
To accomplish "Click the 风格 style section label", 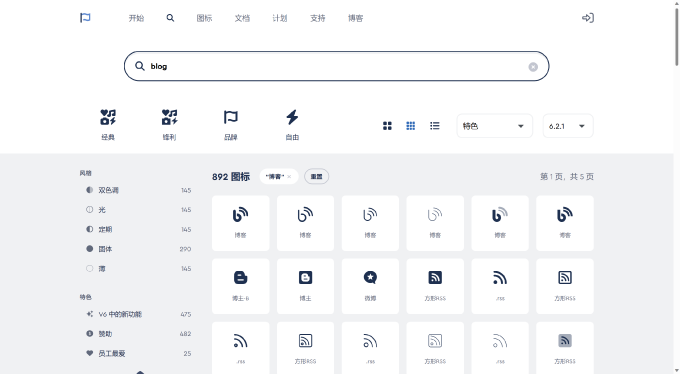I will point(85,173).
